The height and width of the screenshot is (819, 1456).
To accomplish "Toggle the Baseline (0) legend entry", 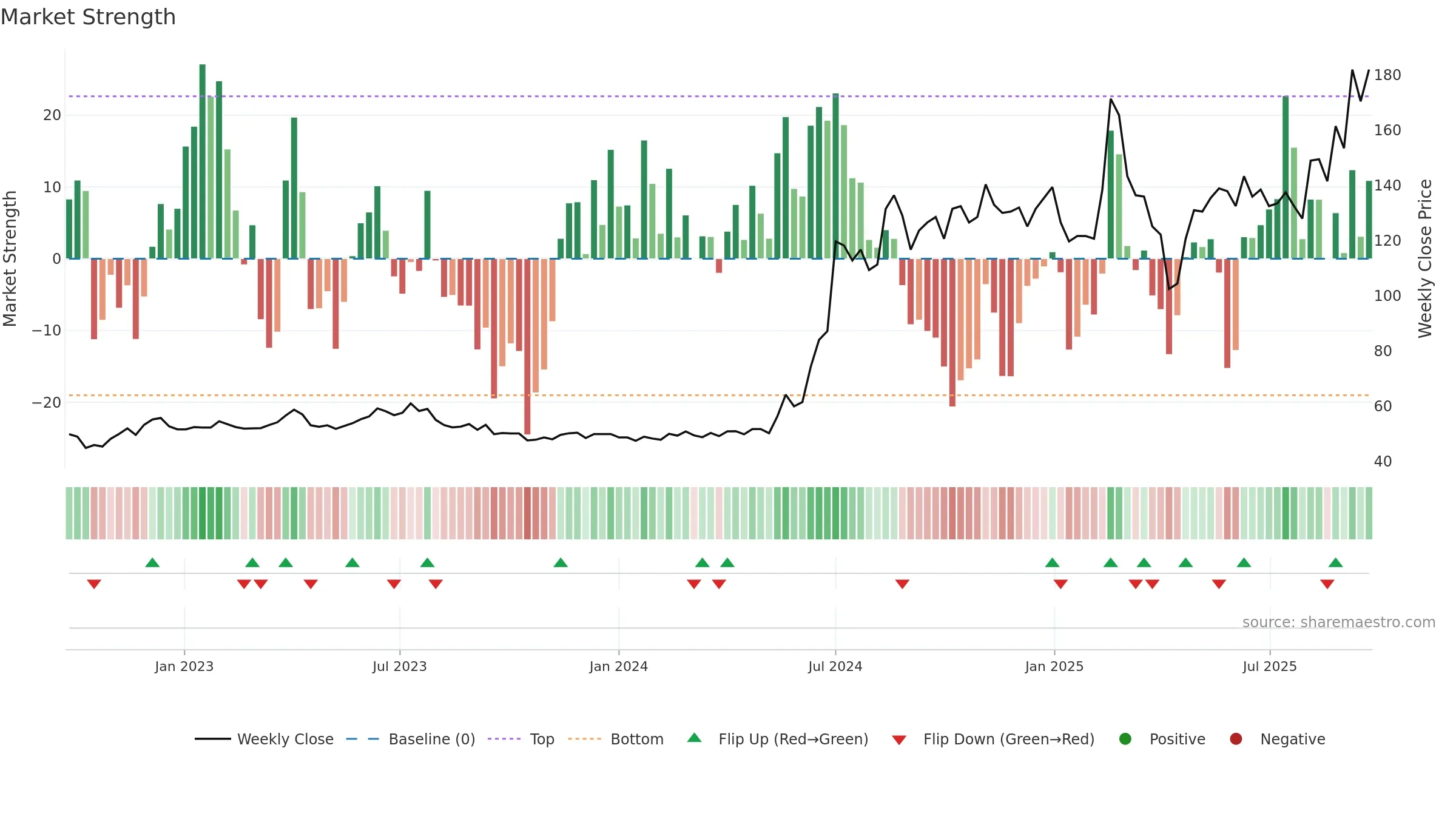I will 411,739.
